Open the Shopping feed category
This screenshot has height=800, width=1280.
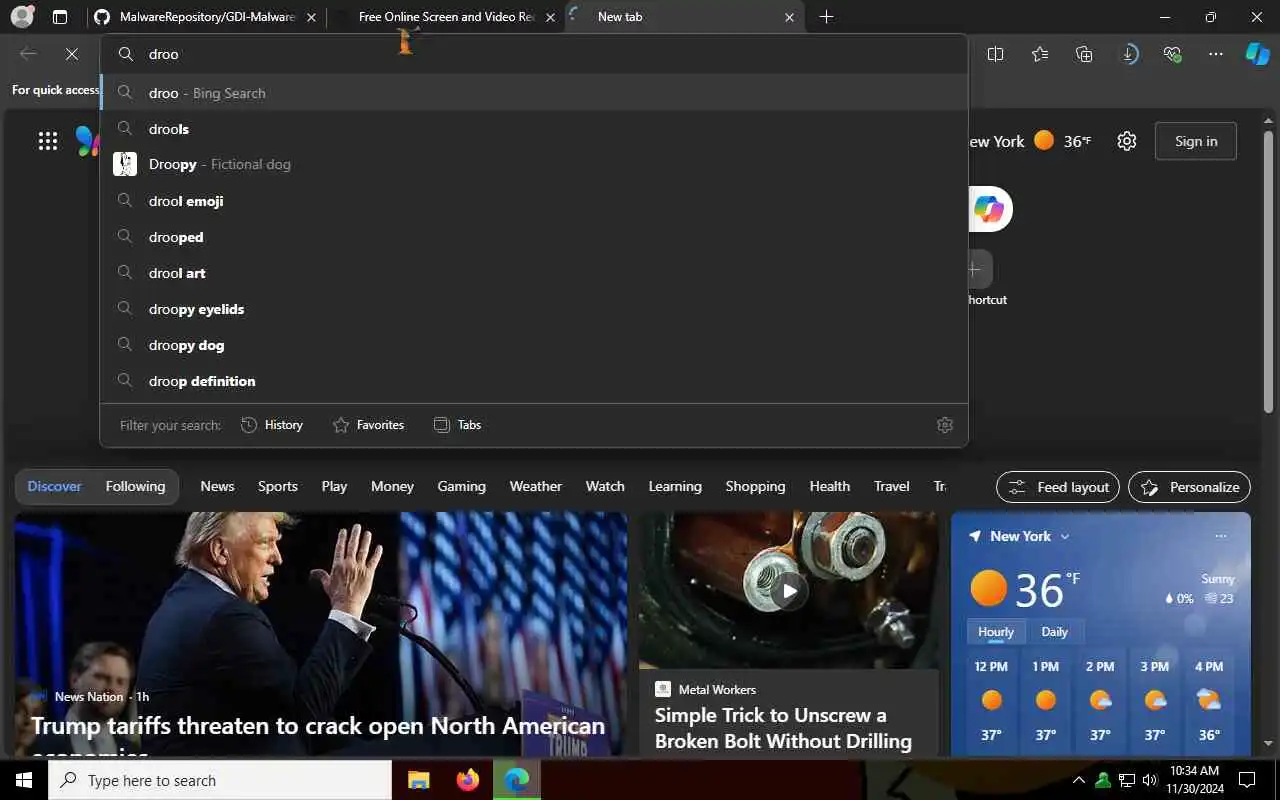755,486
